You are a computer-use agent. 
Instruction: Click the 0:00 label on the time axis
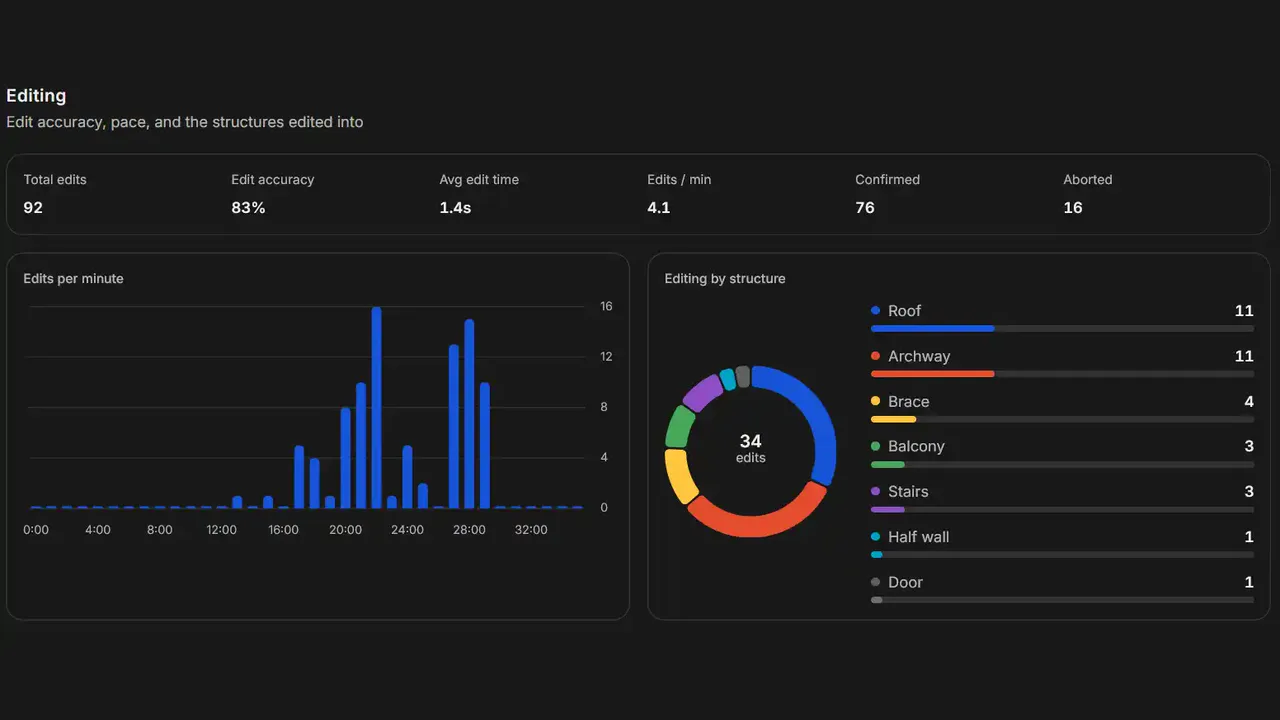pyautogui.click(x=36, y=530)
